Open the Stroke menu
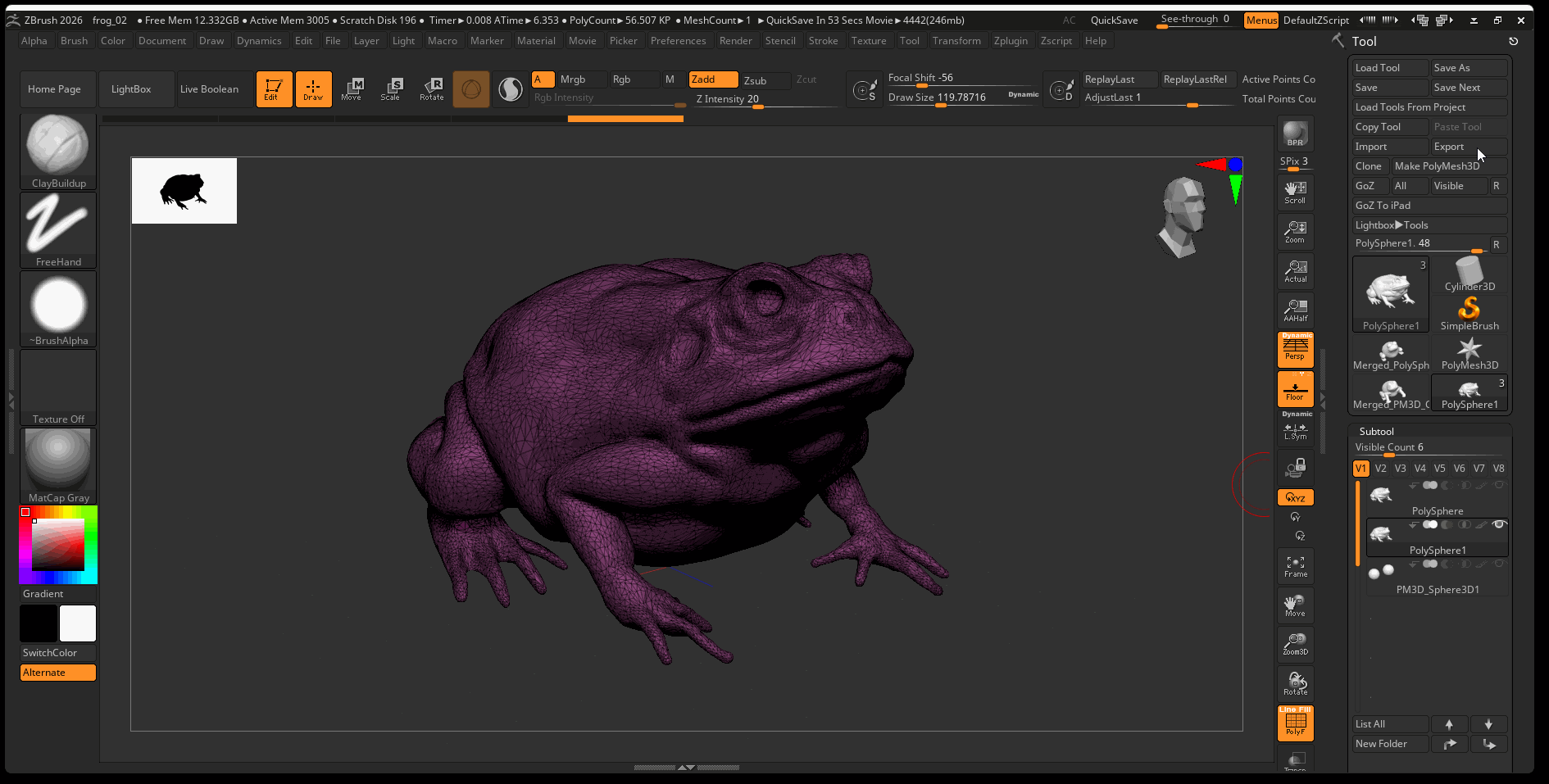The image size is (1549, 784). [823, 41]
